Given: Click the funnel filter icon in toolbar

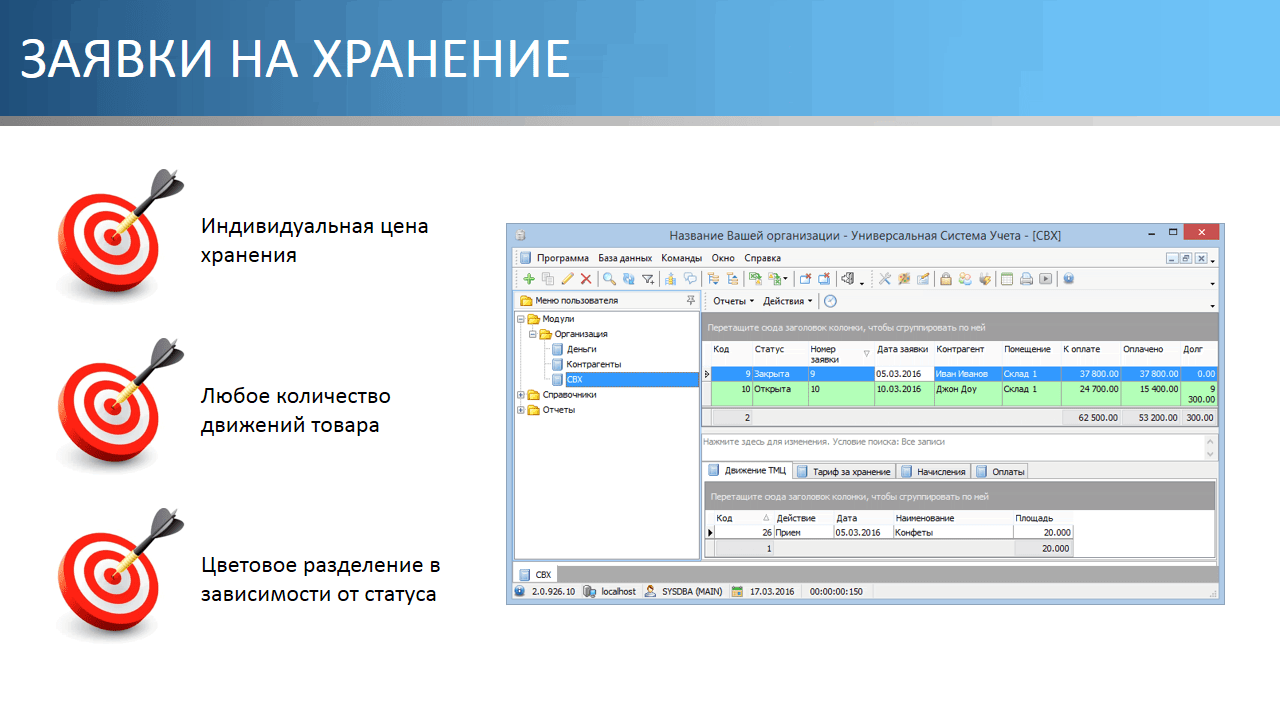Looking at the screenshot, I should click(647, 279).
